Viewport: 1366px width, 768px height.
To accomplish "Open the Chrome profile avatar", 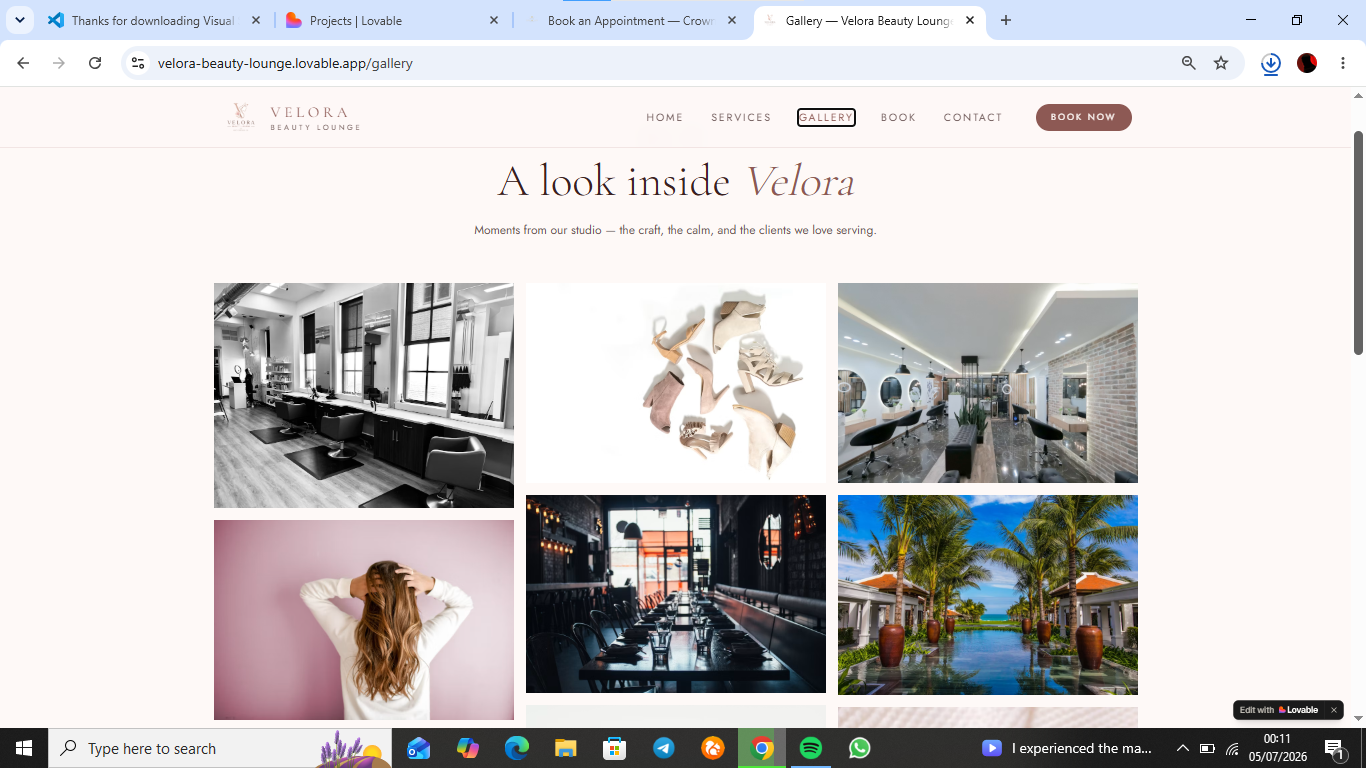I will (1307, 63).
